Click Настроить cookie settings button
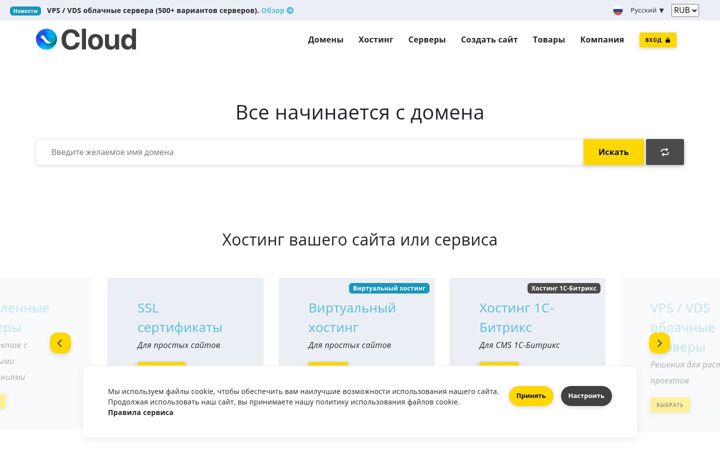The width and height of the screenshot is (720, 450). [586, 396]
